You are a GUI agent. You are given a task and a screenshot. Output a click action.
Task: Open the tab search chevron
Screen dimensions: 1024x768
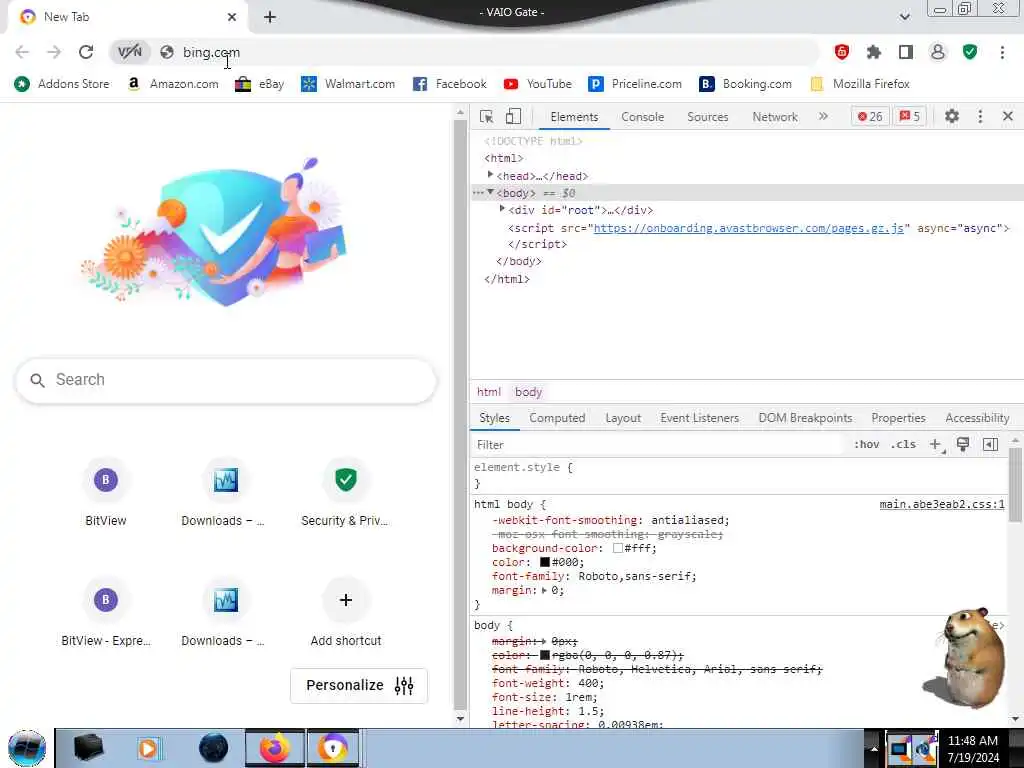tap(904, 16)
